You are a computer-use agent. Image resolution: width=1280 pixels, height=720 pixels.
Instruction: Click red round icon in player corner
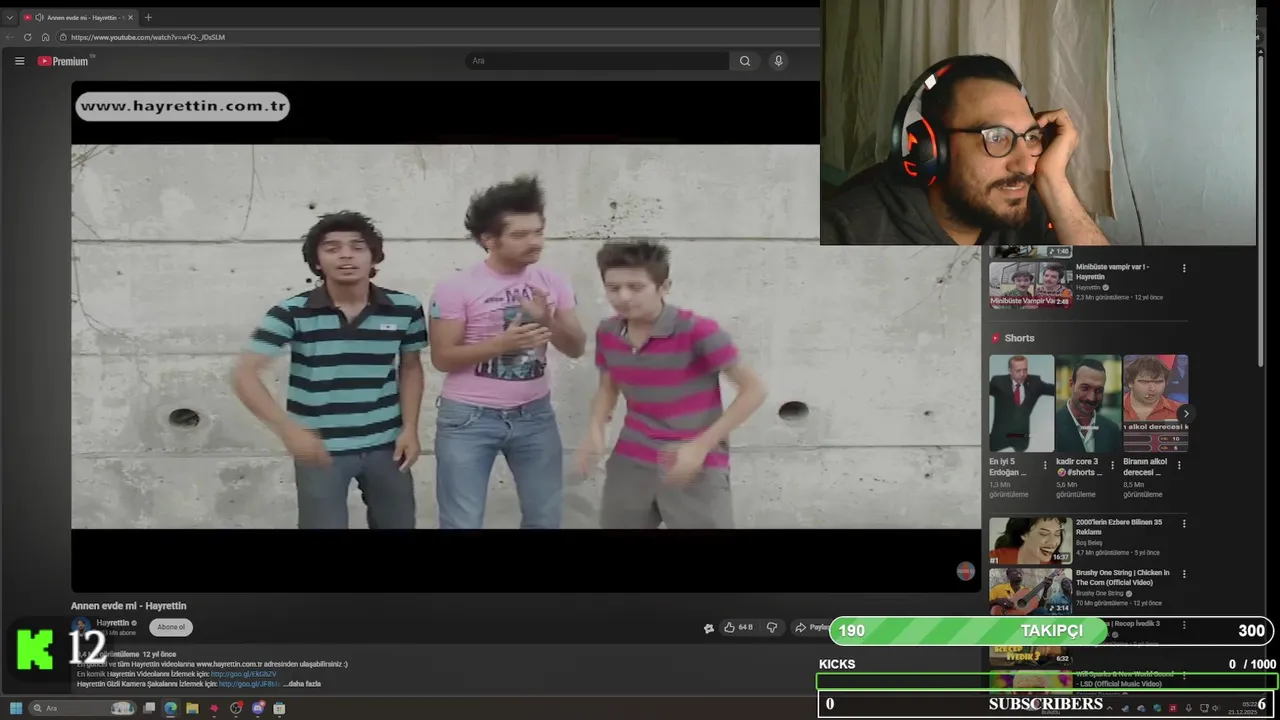tap(965, 570)
